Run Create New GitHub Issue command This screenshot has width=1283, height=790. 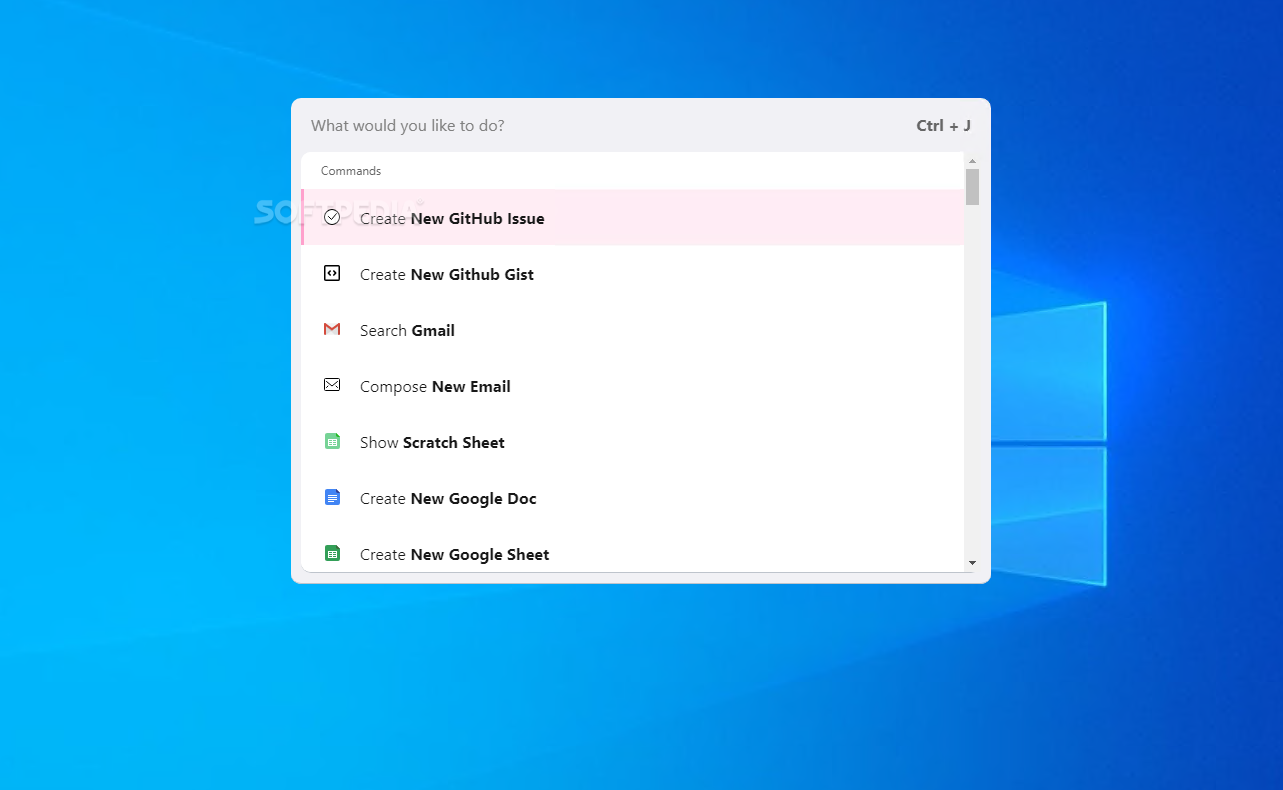(633, 218)
